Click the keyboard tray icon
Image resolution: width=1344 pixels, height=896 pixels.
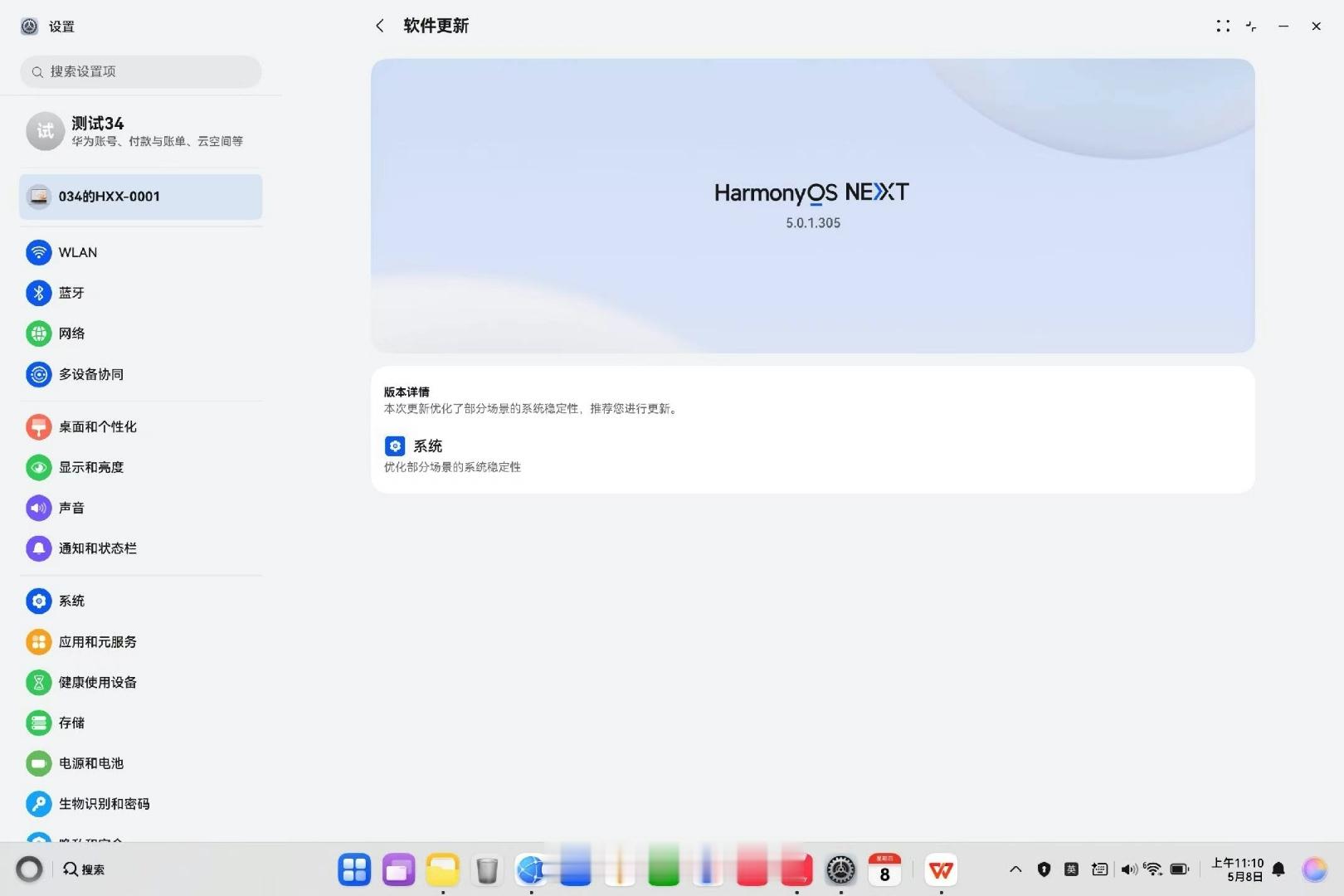[x=1099, y=869]
